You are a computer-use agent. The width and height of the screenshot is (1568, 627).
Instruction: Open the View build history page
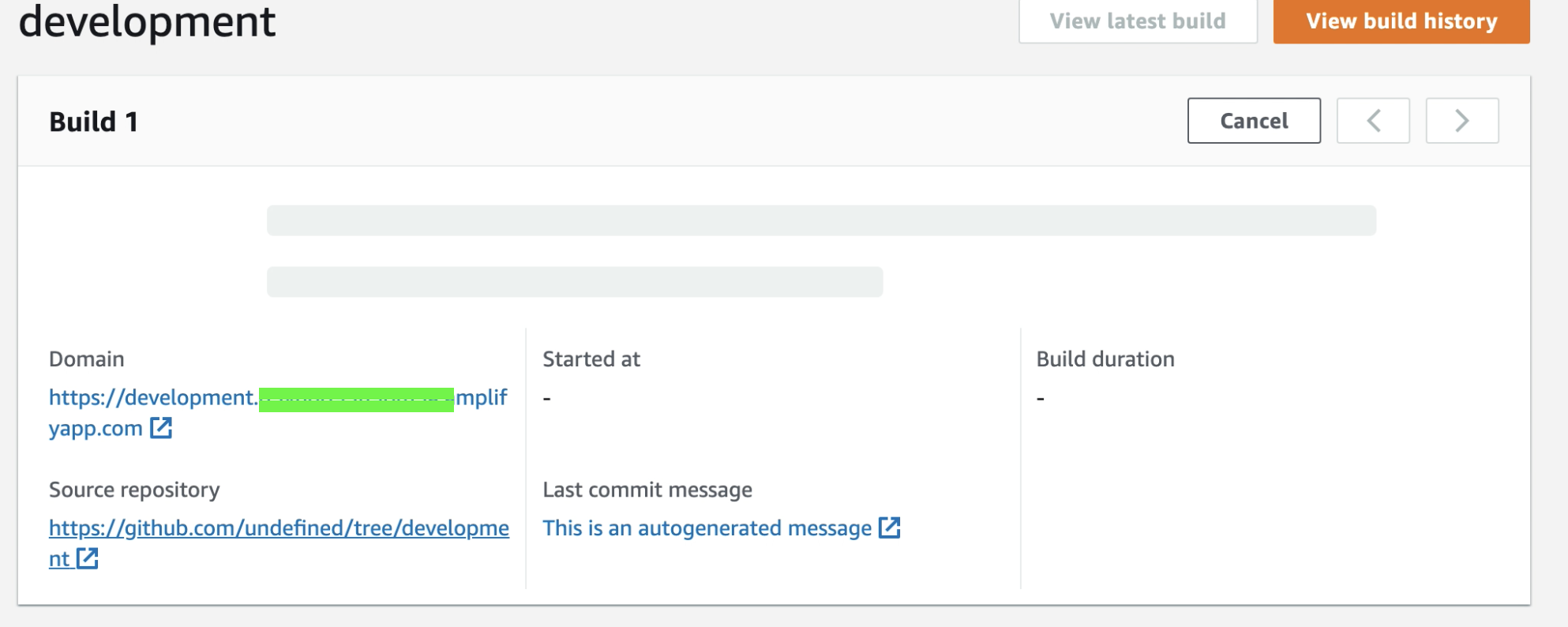(1401, 21)
